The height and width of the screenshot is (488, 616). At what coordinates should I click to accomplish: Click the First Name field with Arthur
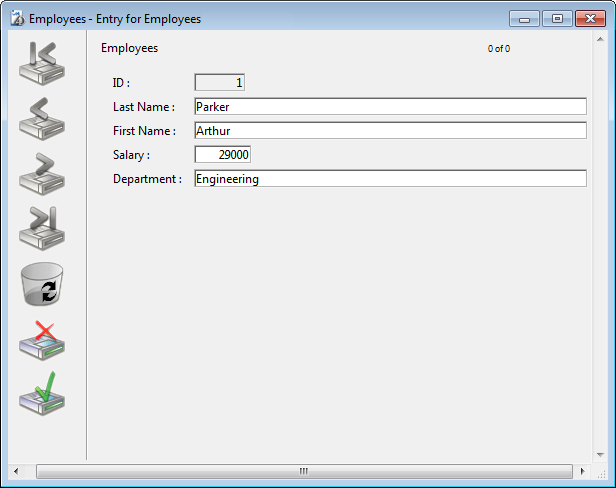tap(390, 131)
